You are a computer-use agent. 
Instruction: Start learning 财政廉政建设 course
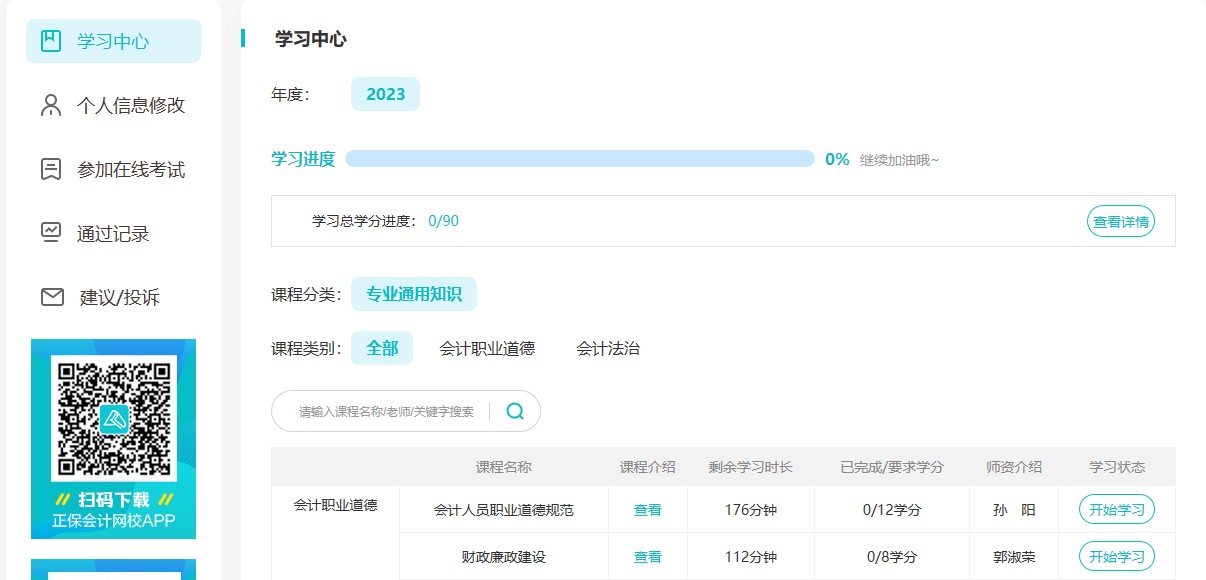[1116, 557]
